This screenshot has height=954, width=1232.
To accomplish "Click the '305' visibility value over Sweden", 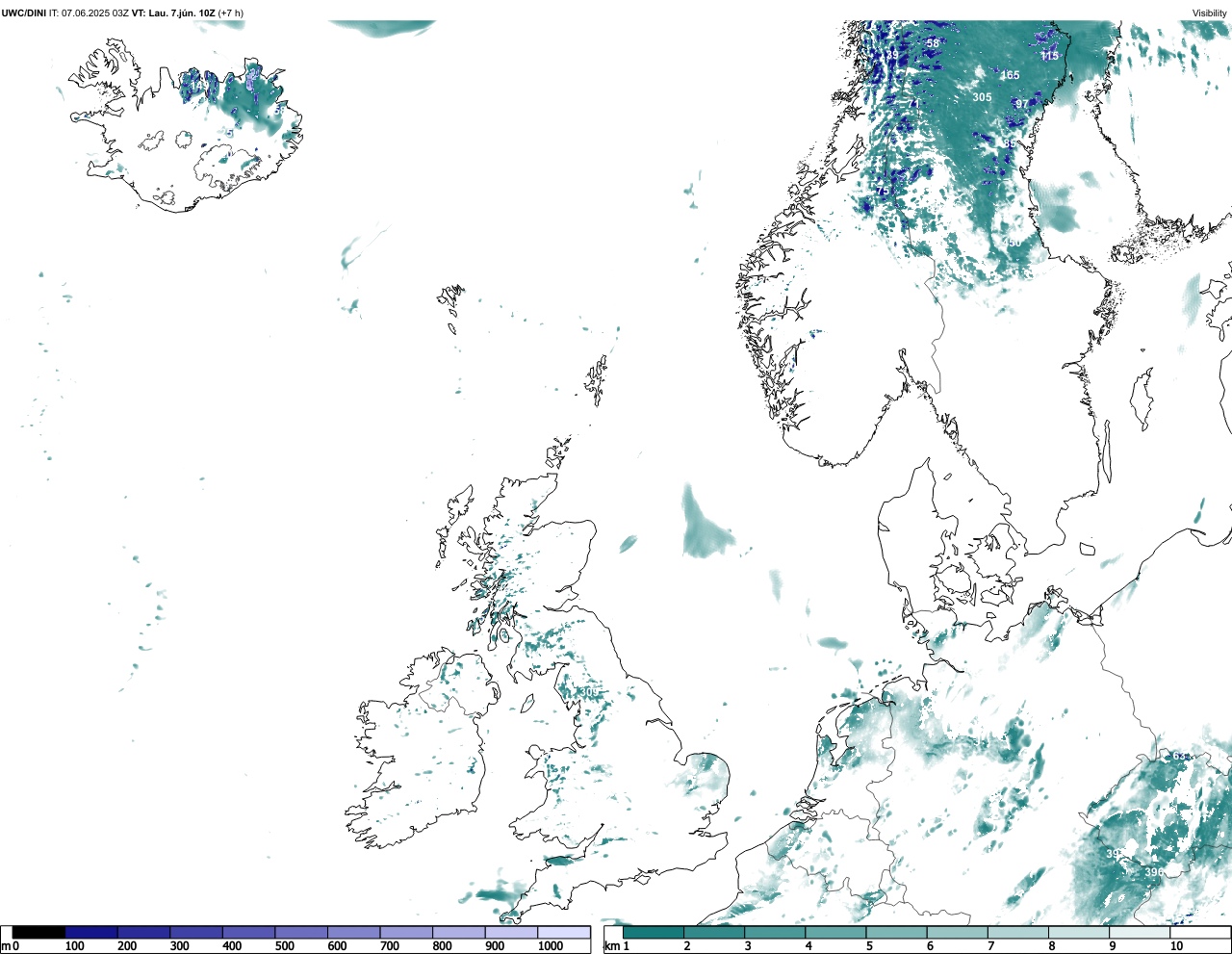I will [x=982, y=97].
